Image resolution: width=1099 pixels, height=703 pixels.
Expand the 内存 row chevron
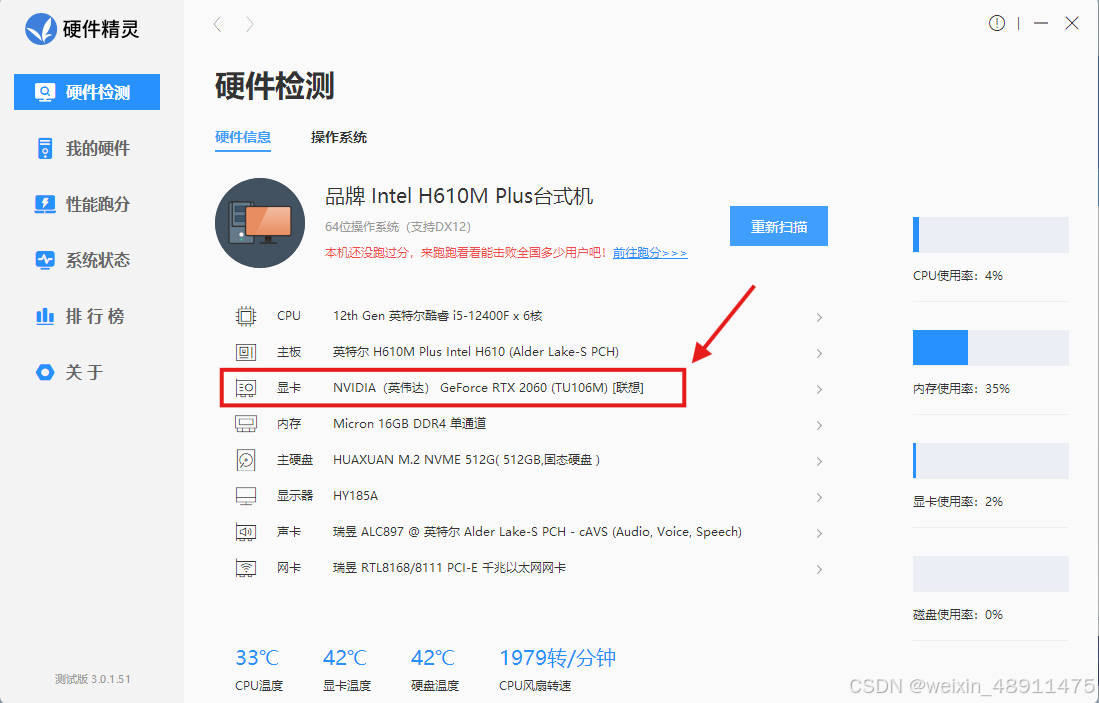(819, 425)
